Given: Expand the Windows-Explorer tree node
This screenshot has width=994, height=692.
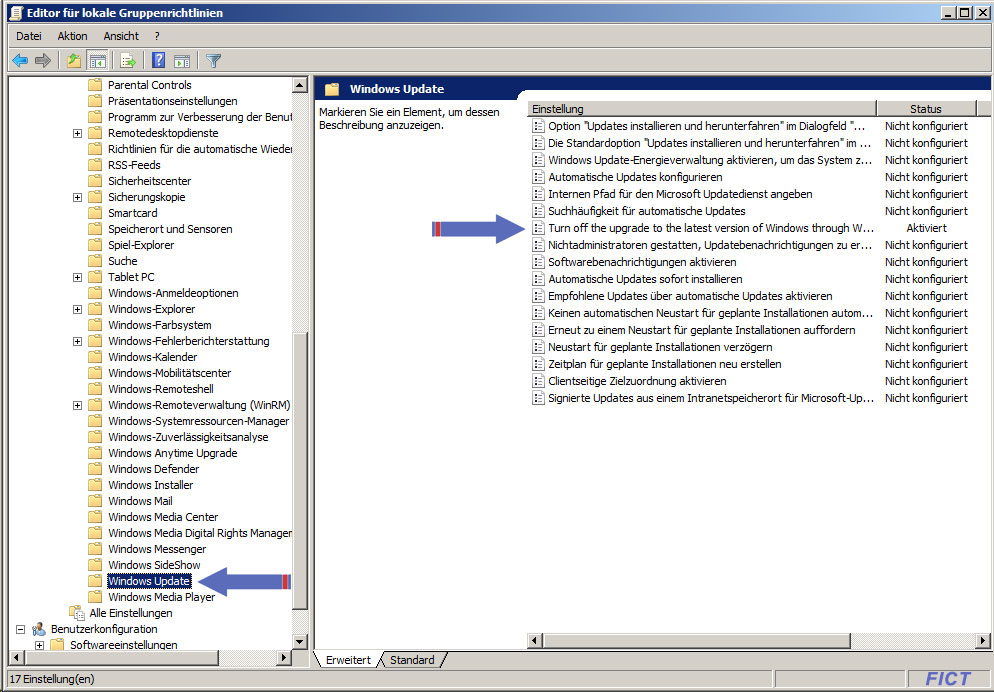Looking at the screenshot, I should pyautogui.click(x=77, y=309).
